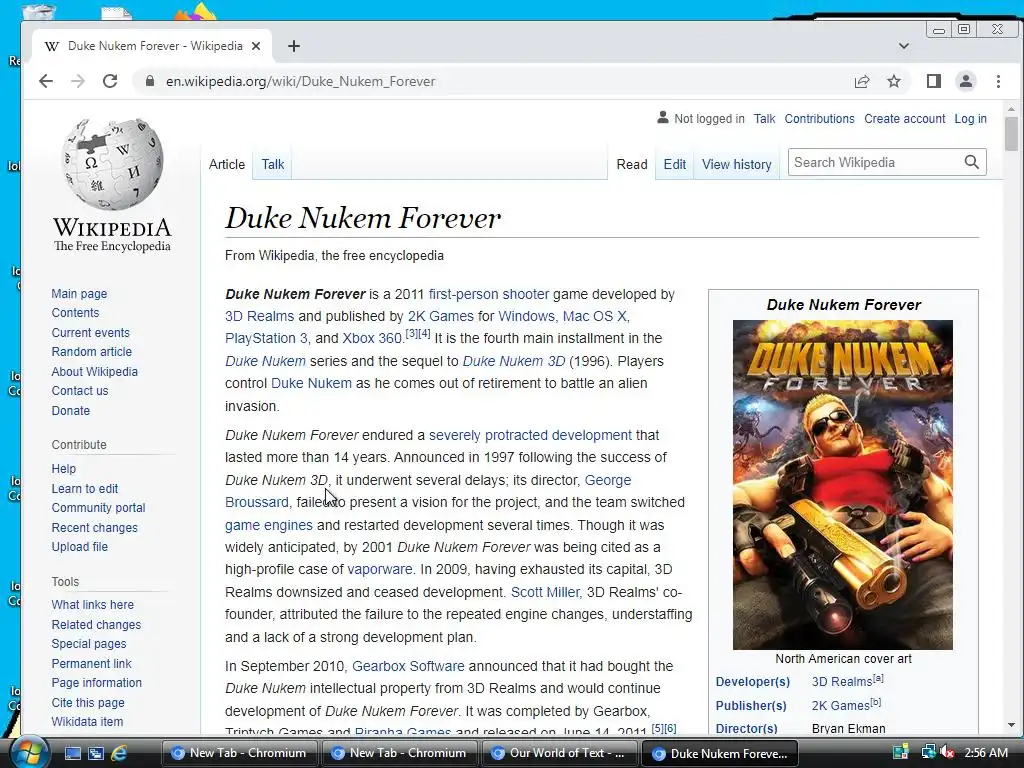Click the Search Wikipedia input field
This screenshot has height=768, width=1024.
point(875,162)
